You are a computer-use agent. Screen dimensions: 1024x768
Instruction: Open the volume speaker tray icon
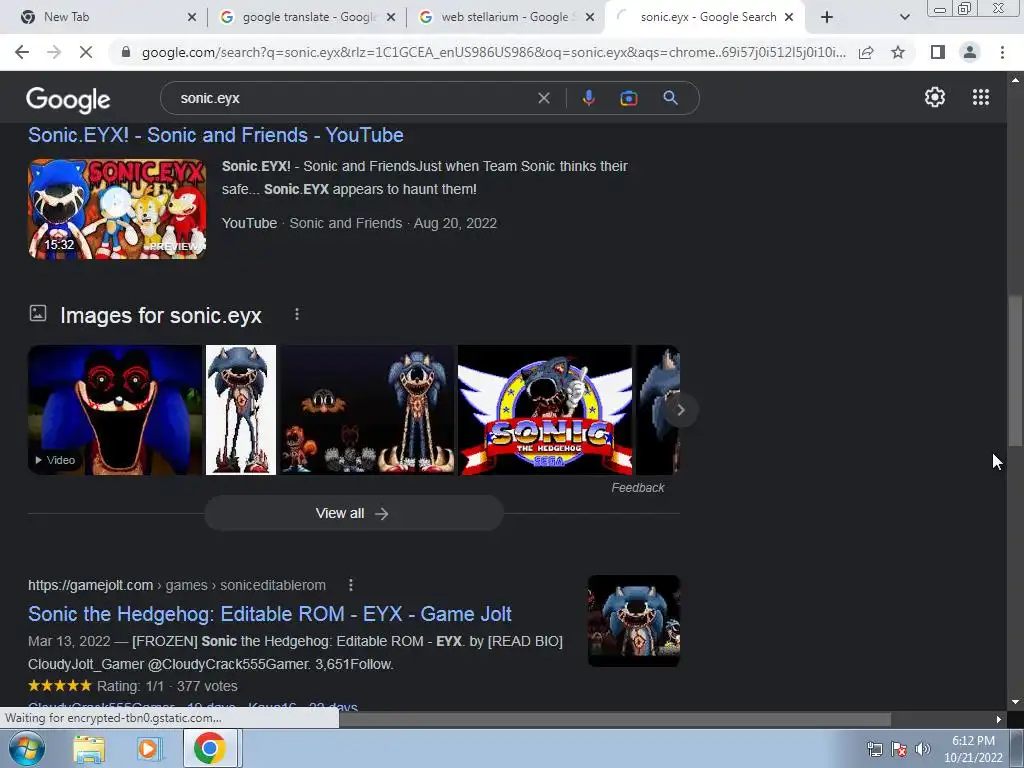pyautogui.click(x=922, y=749)
